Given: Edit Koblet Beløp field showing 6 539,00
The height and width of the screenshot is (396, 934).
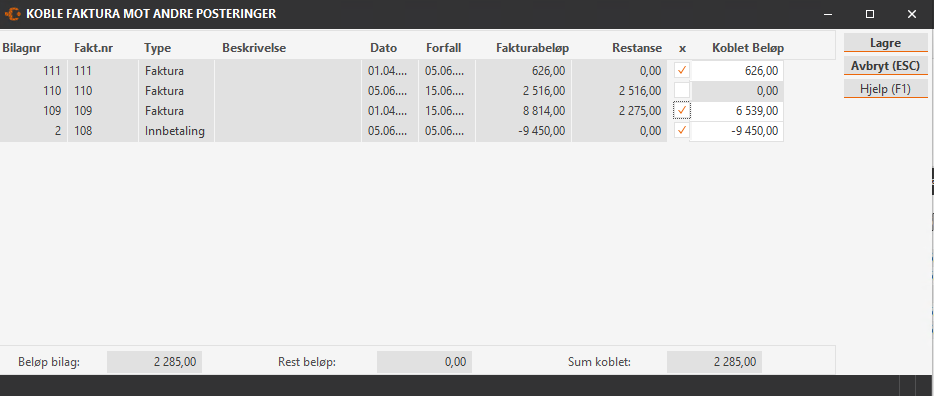Looking at the screenshot, I should pyautogui.click(x=736, y=111).
